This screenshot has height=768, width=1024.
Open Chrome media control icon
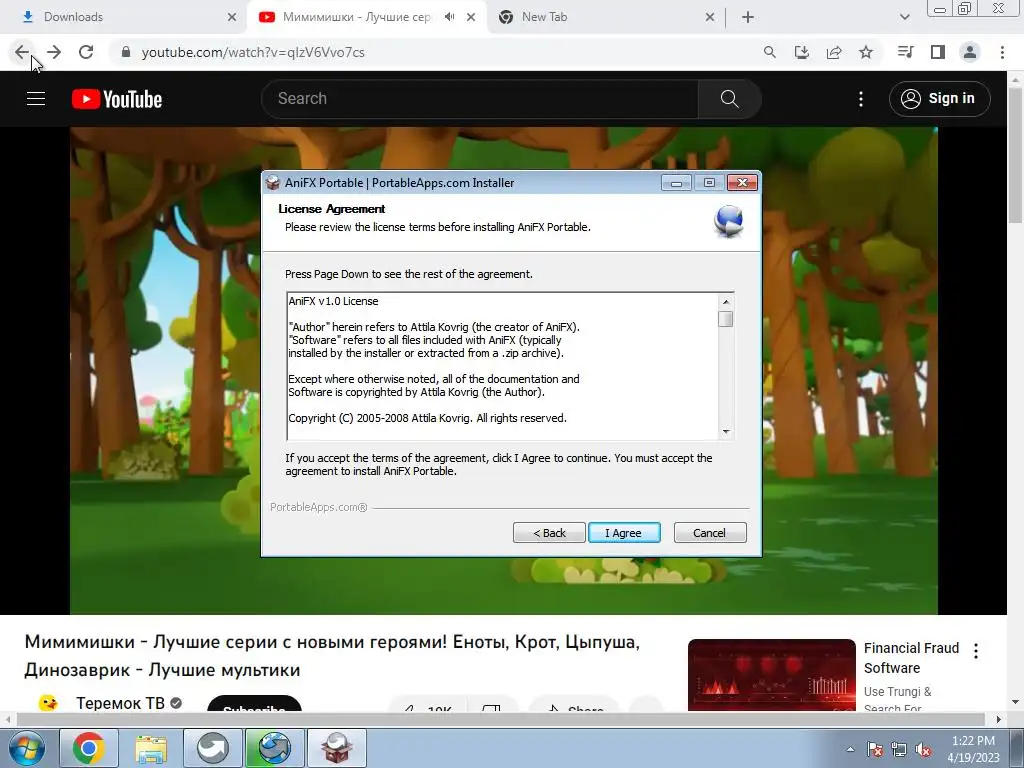pos(906,52)
